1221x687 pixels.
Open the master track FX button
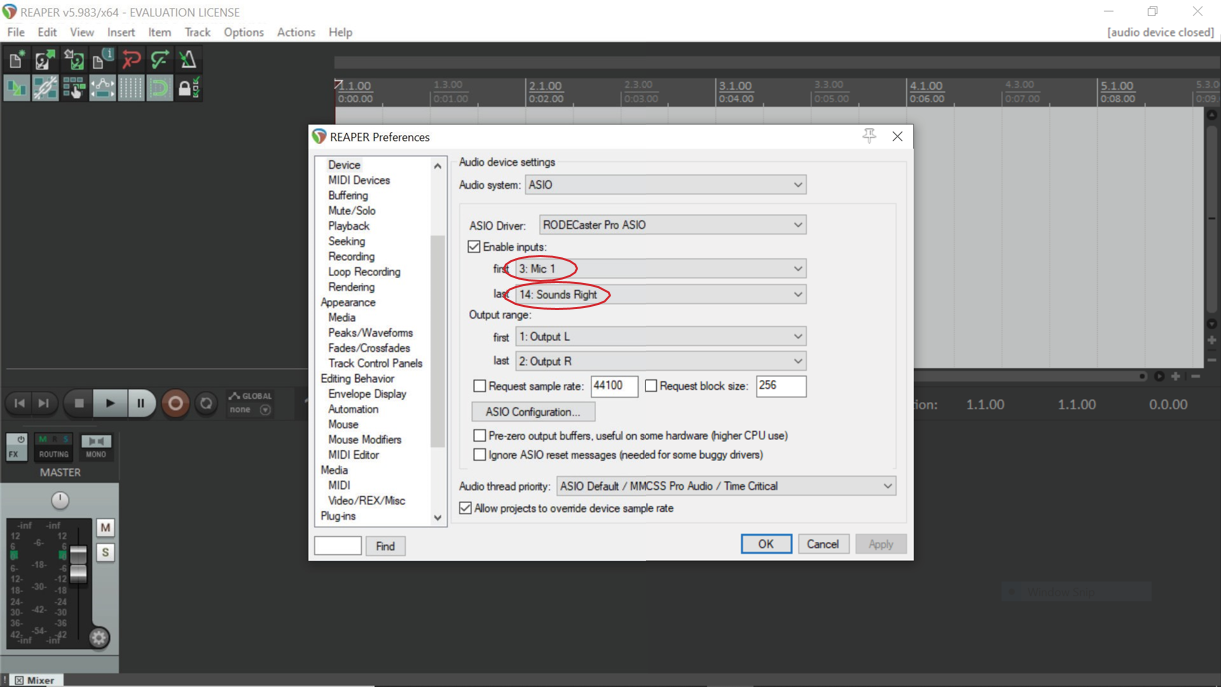tap(16, 446)
